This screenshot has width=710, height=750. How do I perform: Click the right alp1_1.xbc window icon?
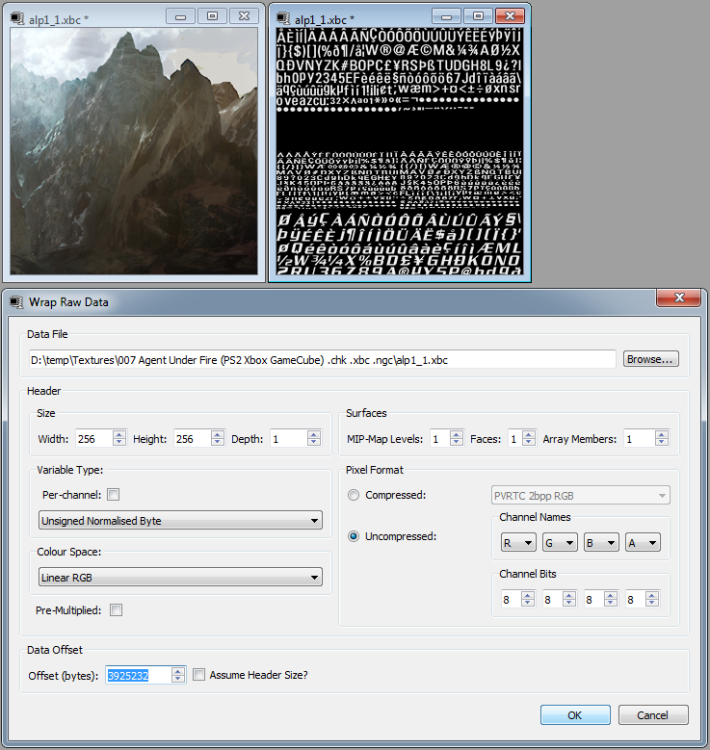(282, 18)
